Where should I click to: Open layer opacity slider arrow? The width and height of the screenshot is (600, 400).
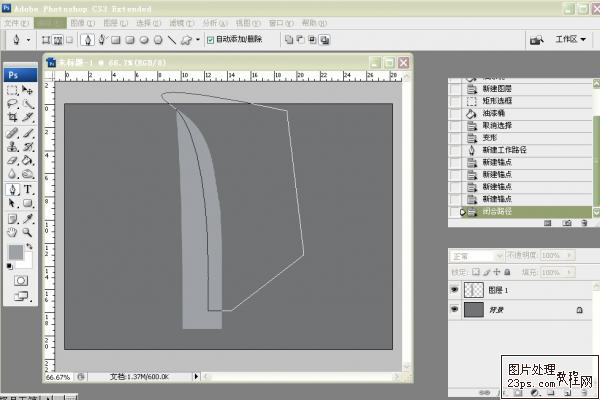[570, 255]
